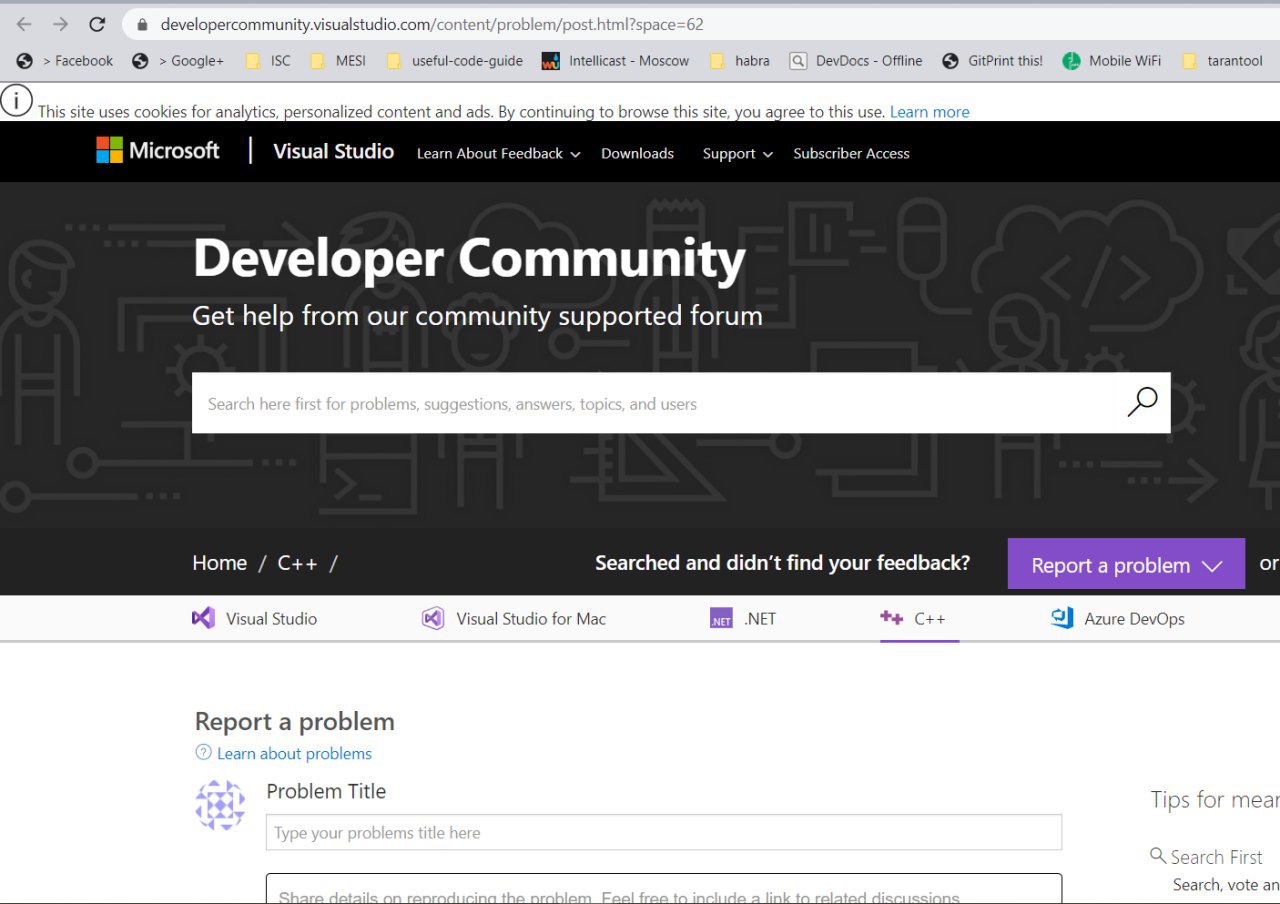Click the Search First tip text
The height and width of the screenshot is (904, 1280).
click(1216, 857)
